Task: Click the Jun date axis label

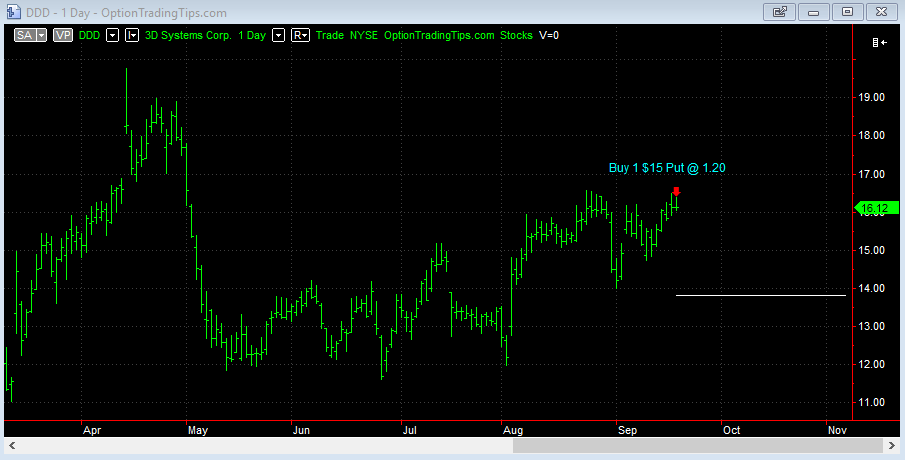Action: [301, 431]
